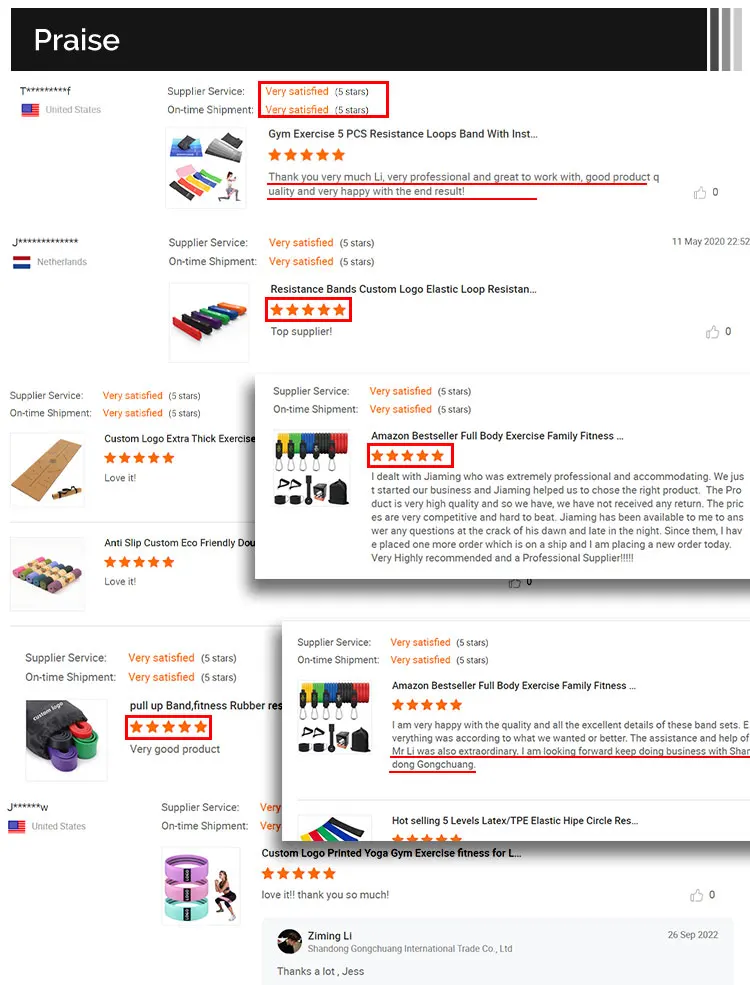Viewport: 750px width, 985px height.
Task: Open Resistance Bands Custom Logo Elastic Loop link
Action: click(403, 289)
